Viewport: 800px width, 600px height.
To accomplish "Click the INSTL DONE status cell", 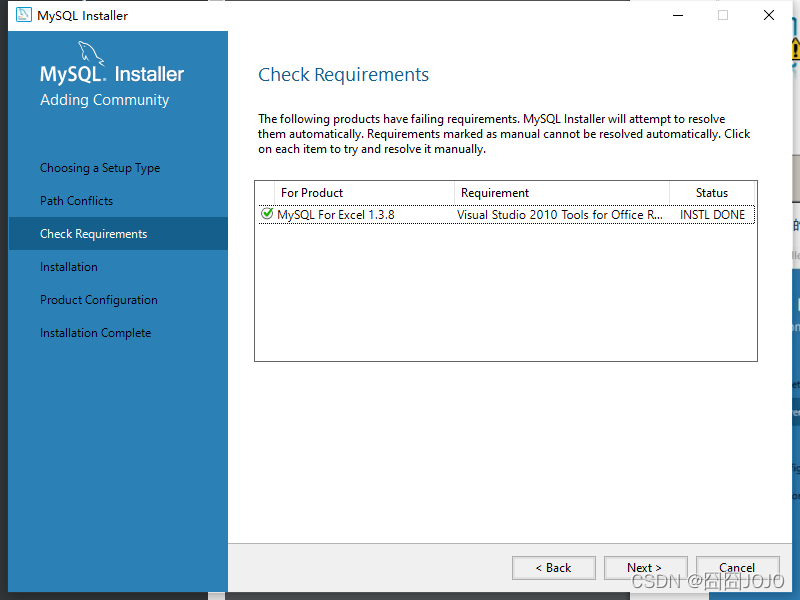I will pos(712,215).
